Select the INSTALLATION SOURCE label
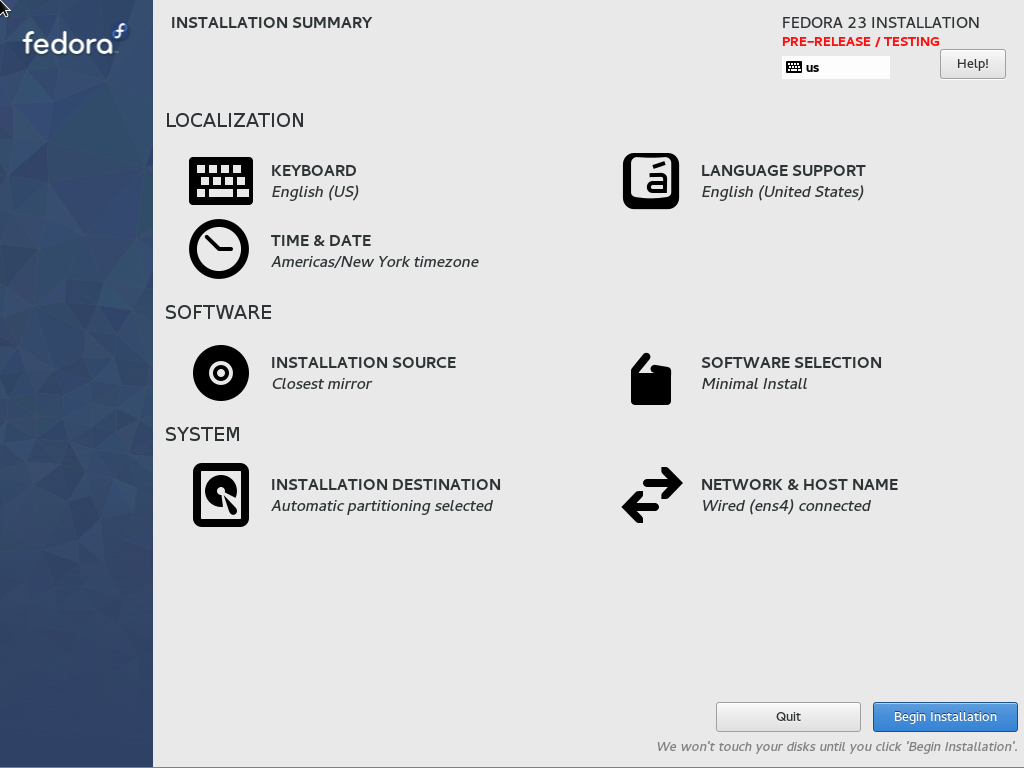Screen dimensions: 1024x768 pos(363,362)
